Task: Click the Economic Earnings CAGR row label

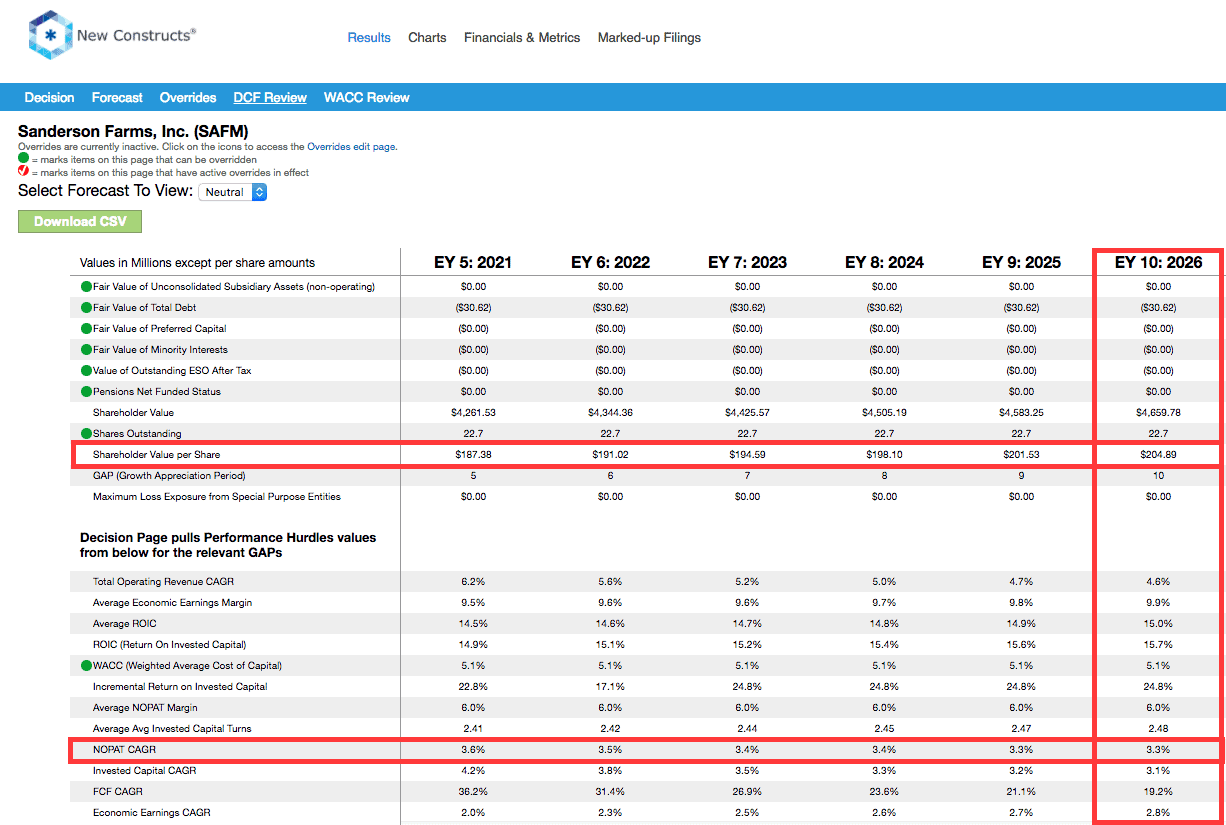Action: click(x=152, y=813)
